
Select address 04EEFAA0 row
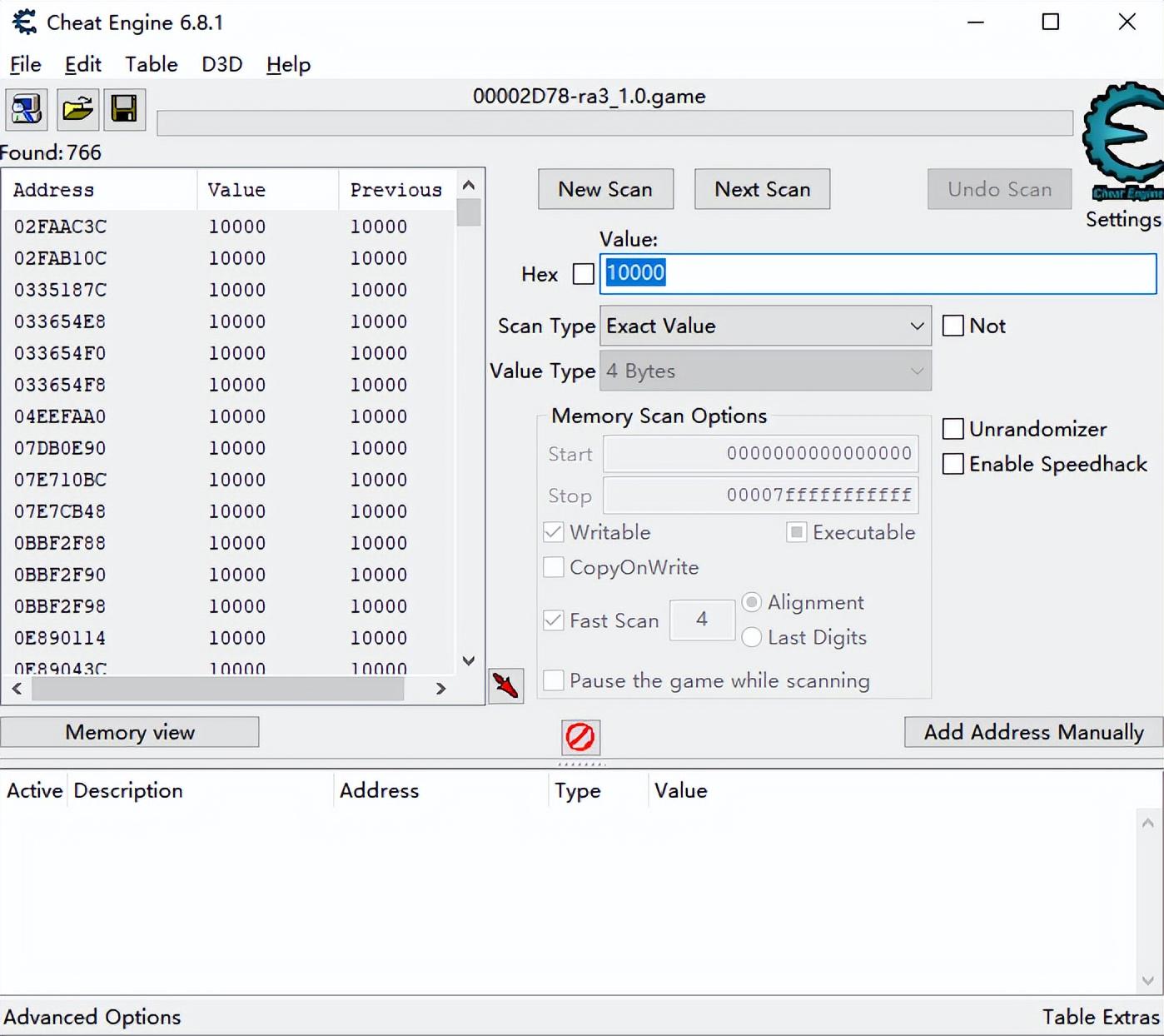pos(228,416)
